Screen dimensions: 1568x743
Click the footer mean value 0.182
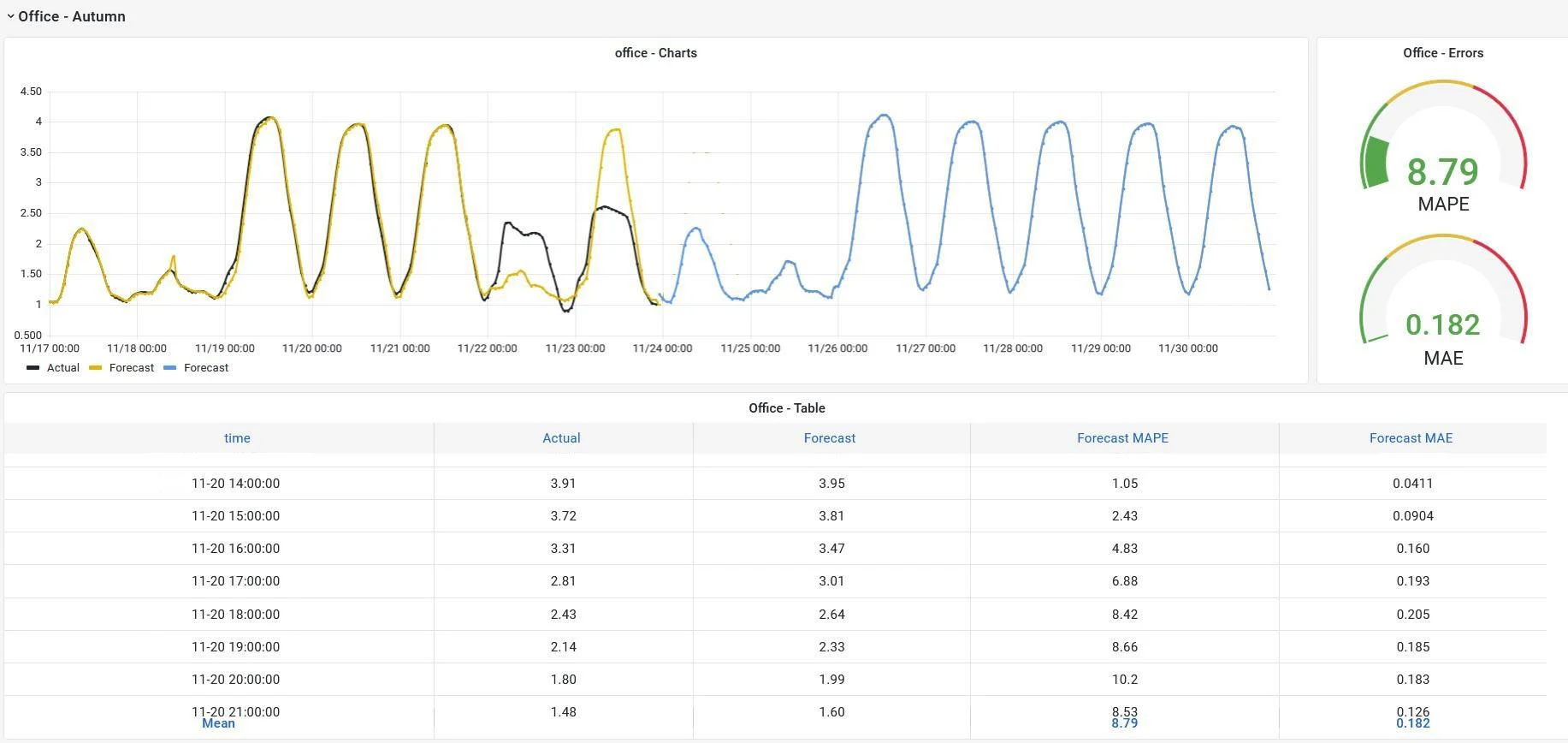(x=1413, y=724)
